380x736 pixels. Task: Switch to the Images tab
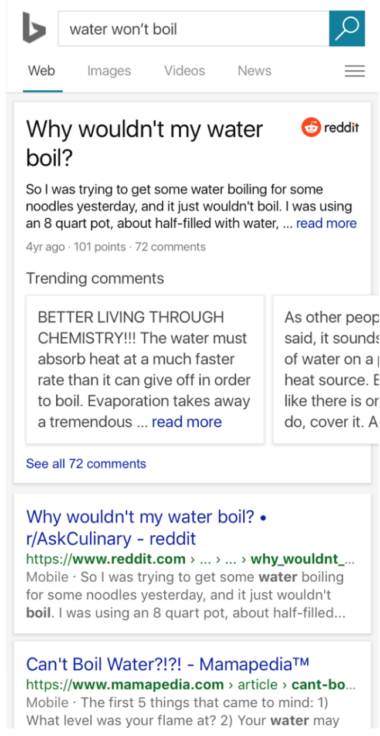(x=109, y=71)
